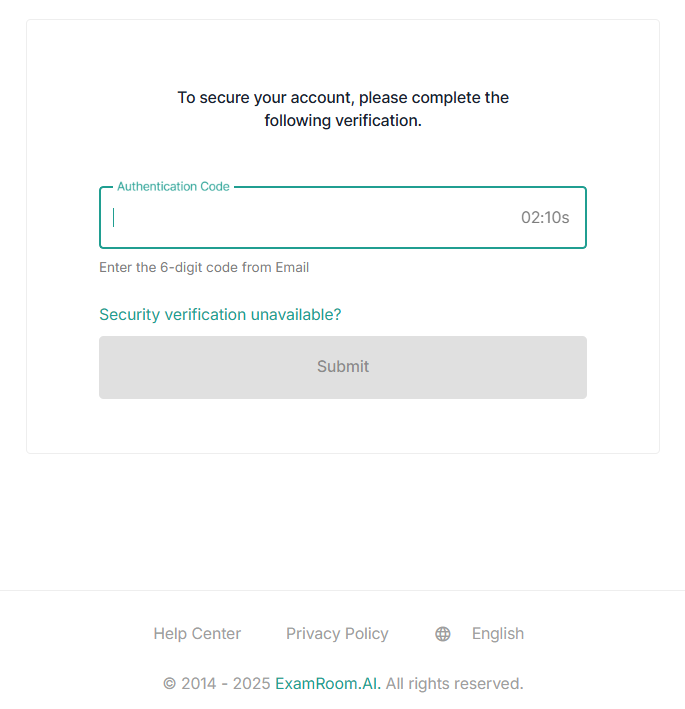
Task: Open the Help Center link
Action: pos(197,634)
